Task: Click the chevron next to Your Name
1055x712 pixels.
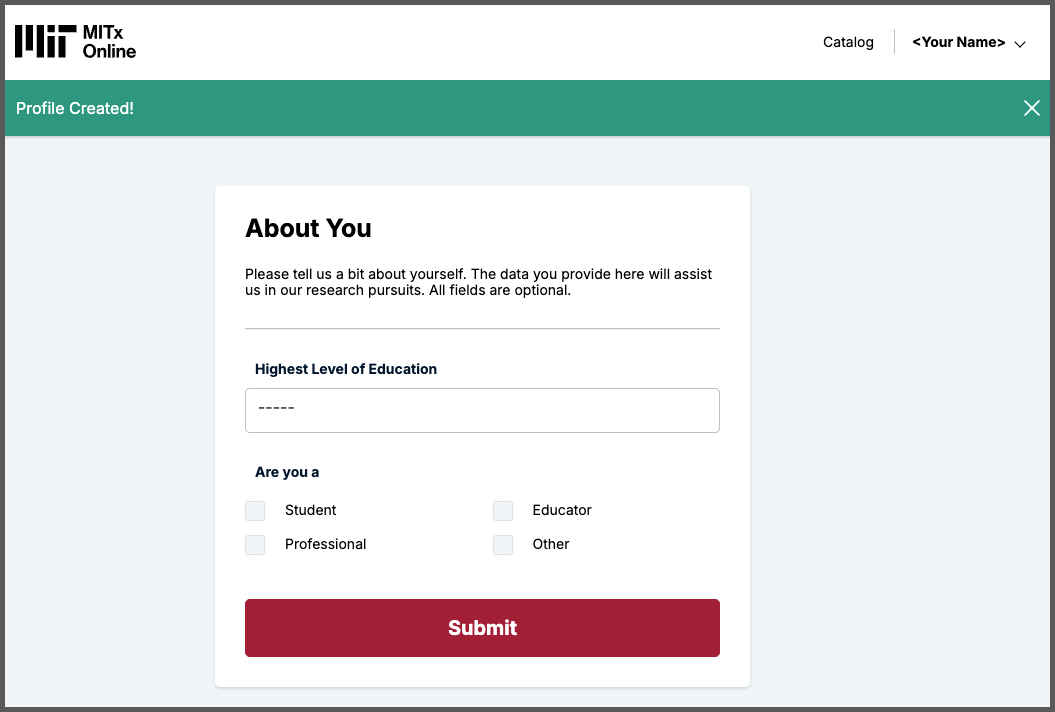Action: click(x=1020, y=44)
